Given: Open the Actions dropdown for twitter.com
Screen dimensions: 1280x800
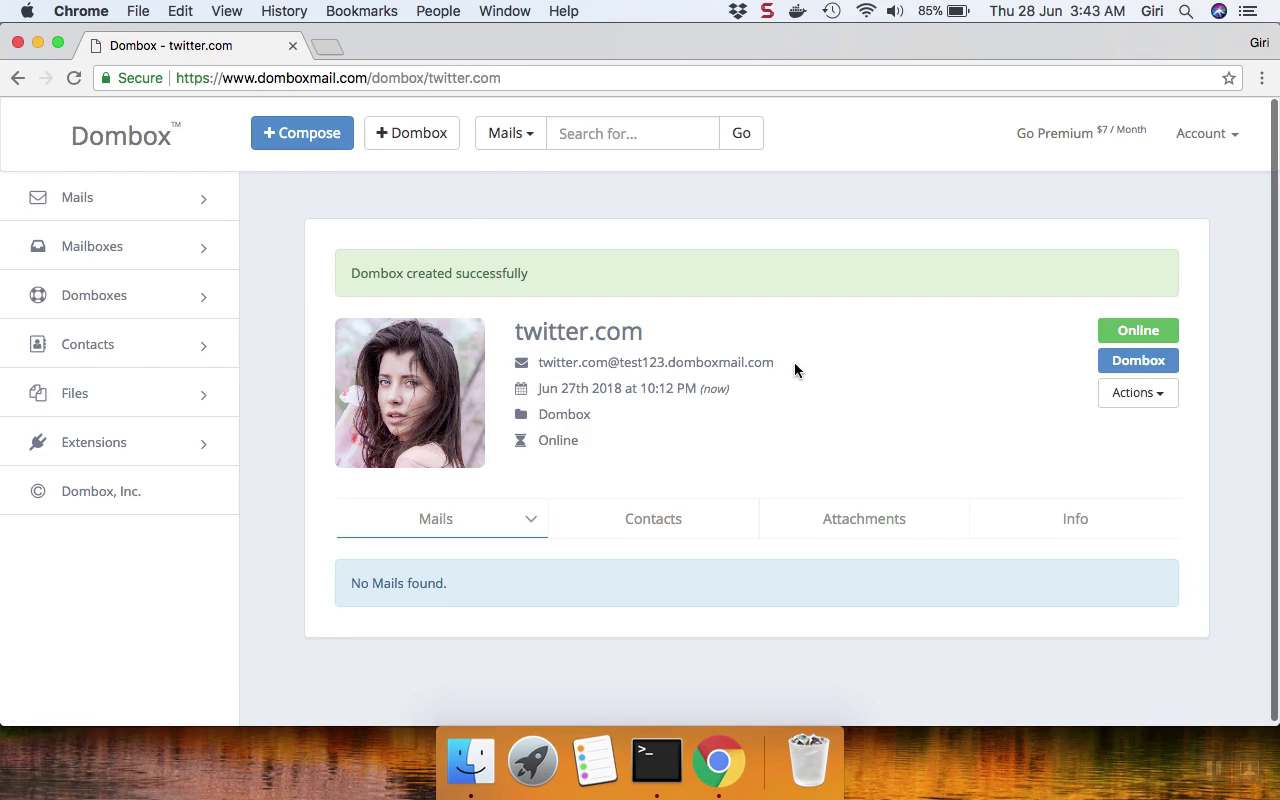Looking at the screenshot, I should click(1138, 393).
